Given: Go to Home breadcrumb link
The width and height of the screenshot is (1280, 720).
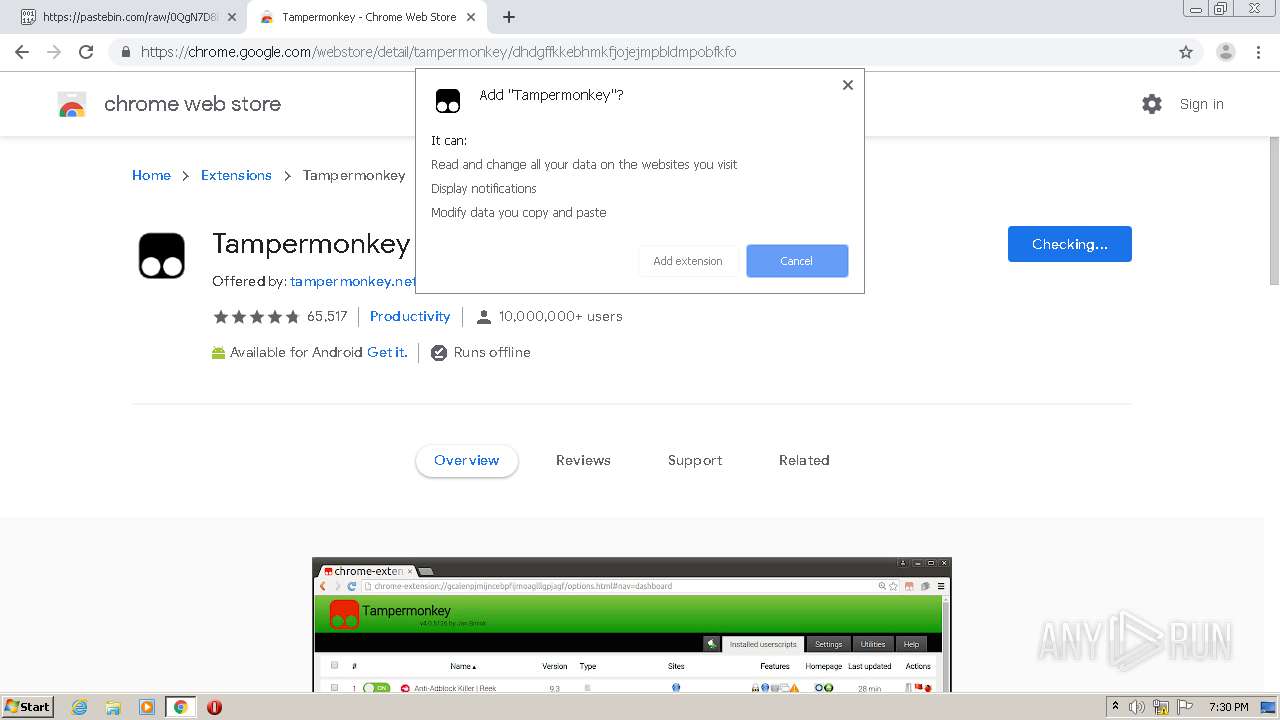Looking at the screenshot, I should point(151,175).
